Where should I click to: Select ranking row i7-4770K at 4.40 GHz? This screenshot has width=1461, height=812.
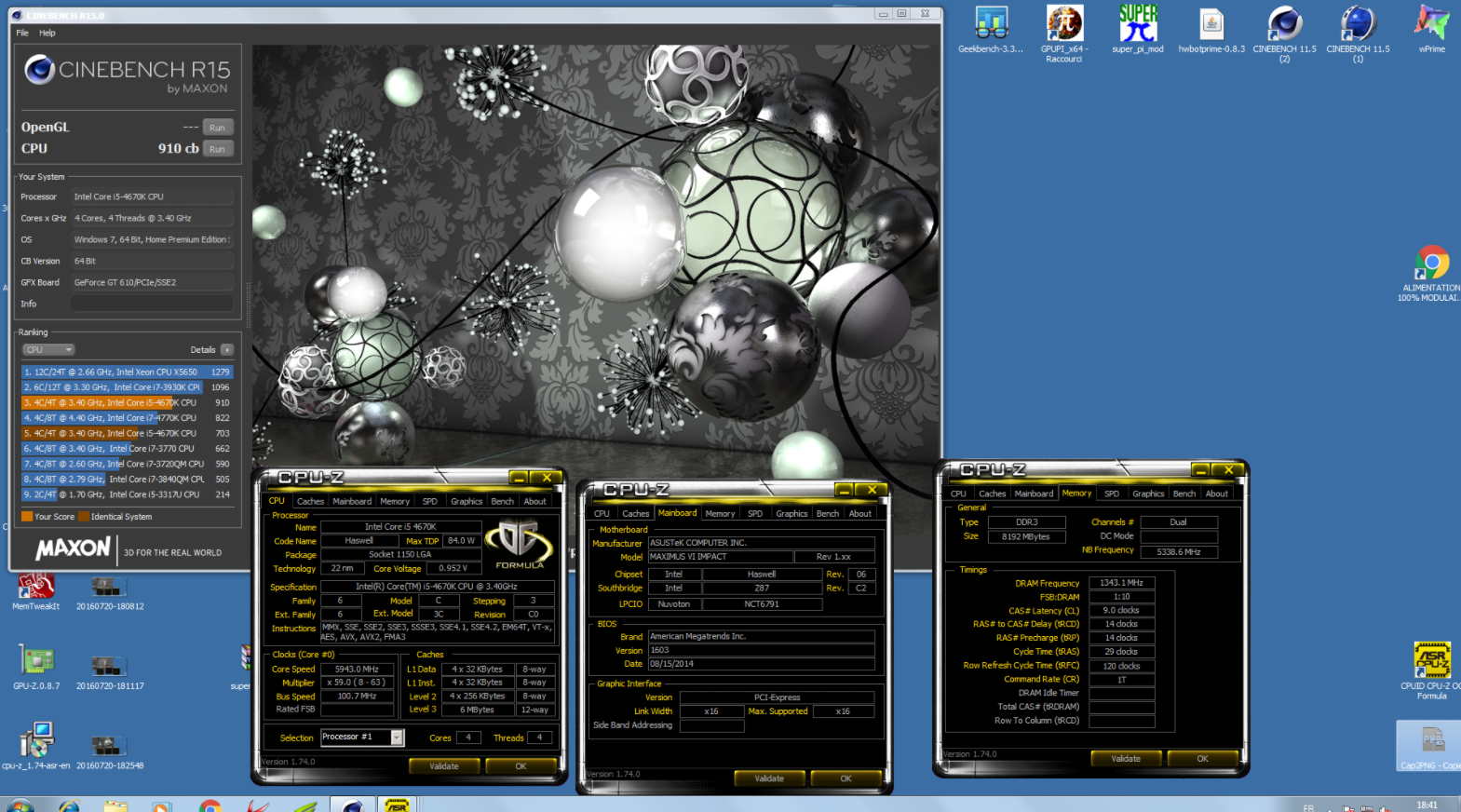click(127, 418)
